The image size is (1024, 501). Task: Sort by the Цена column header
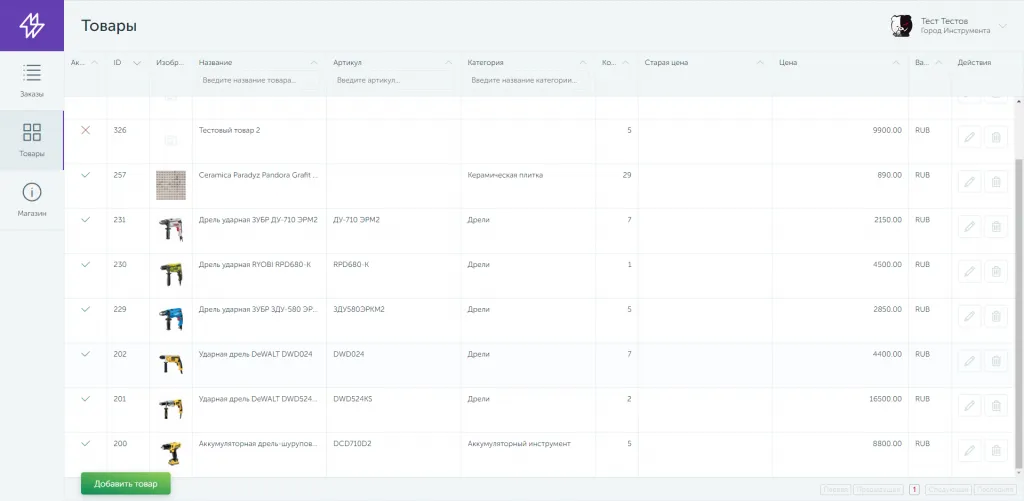tap(788, 63)
